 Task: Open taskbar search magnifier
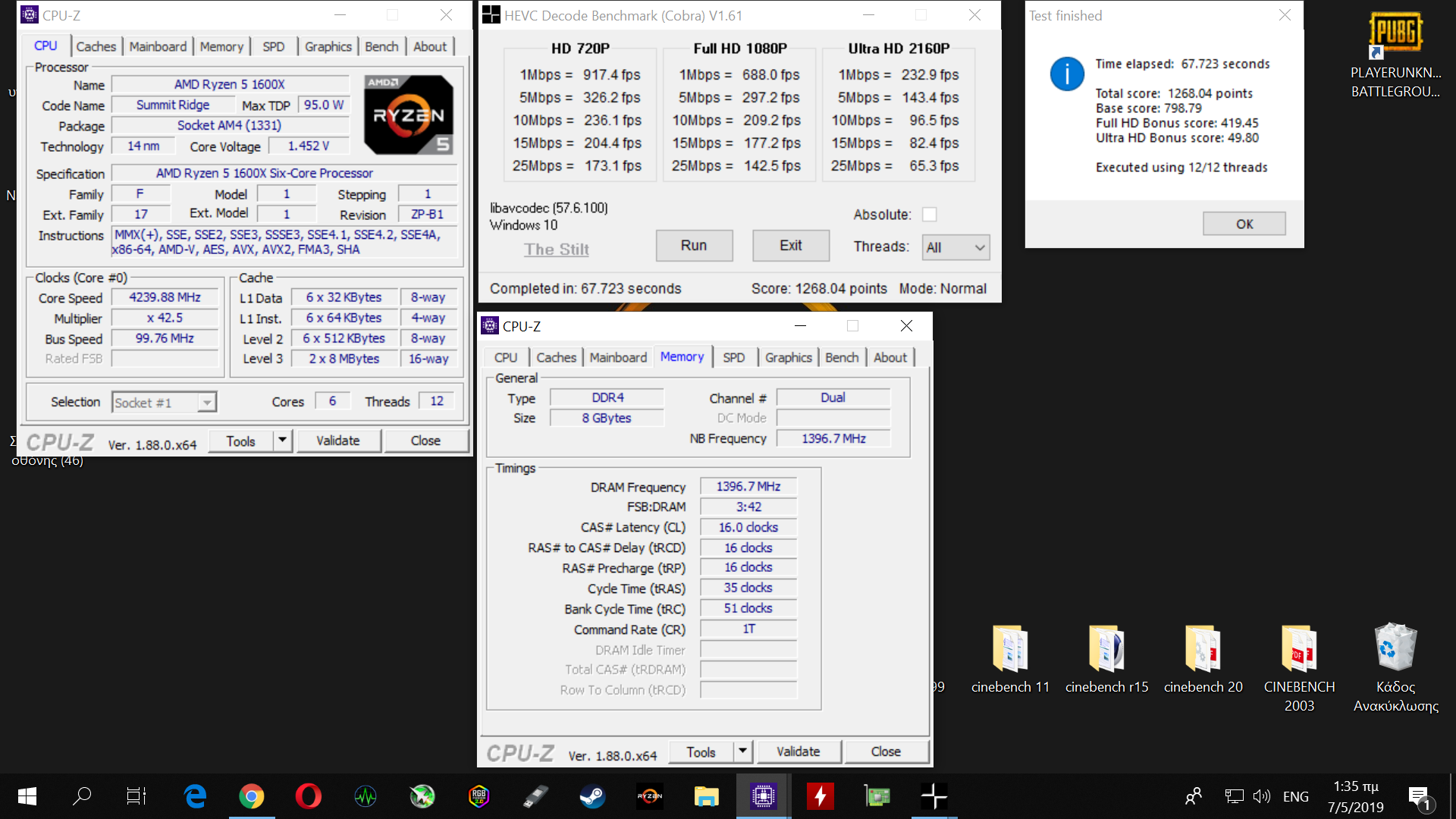pyautogui.click(x=82, y=796)
